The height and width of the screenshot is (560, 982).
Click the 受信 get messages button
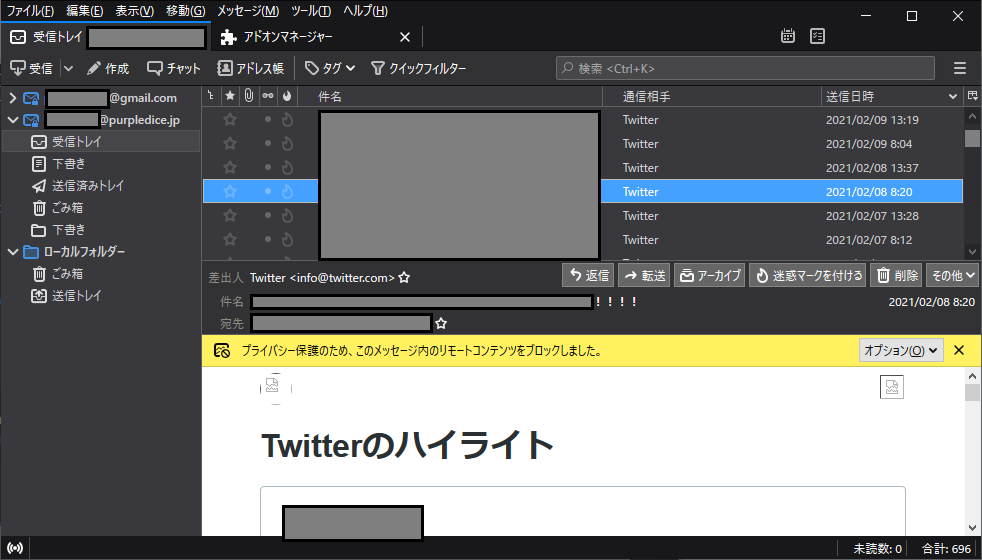[32, 68]
